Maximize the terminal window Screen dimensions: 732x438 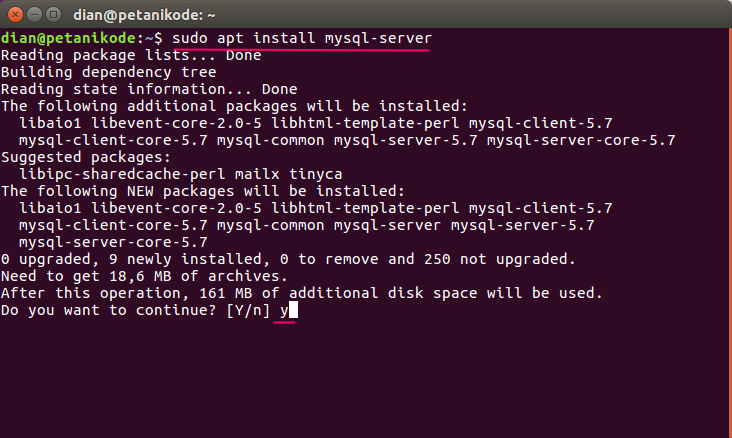(x=54, y=15)
